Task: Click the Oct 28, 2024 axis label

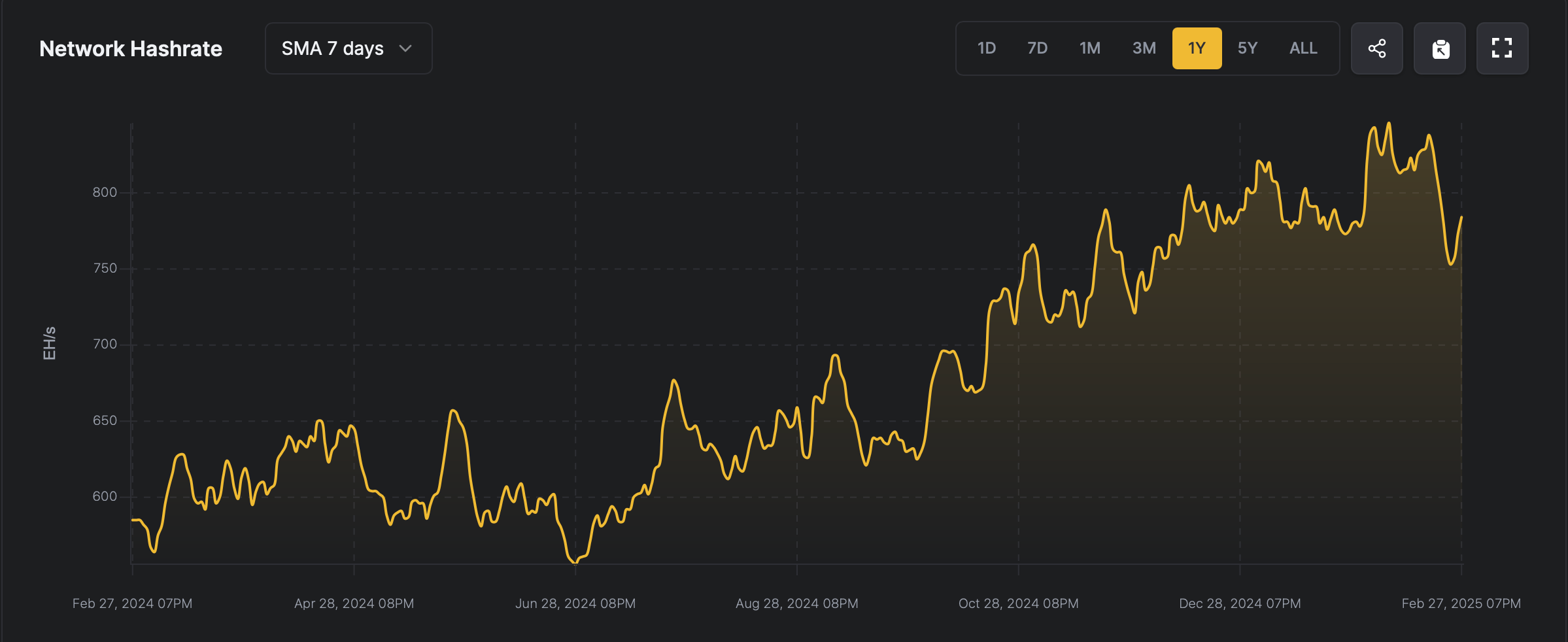Action: click(x=1018, y=603)
